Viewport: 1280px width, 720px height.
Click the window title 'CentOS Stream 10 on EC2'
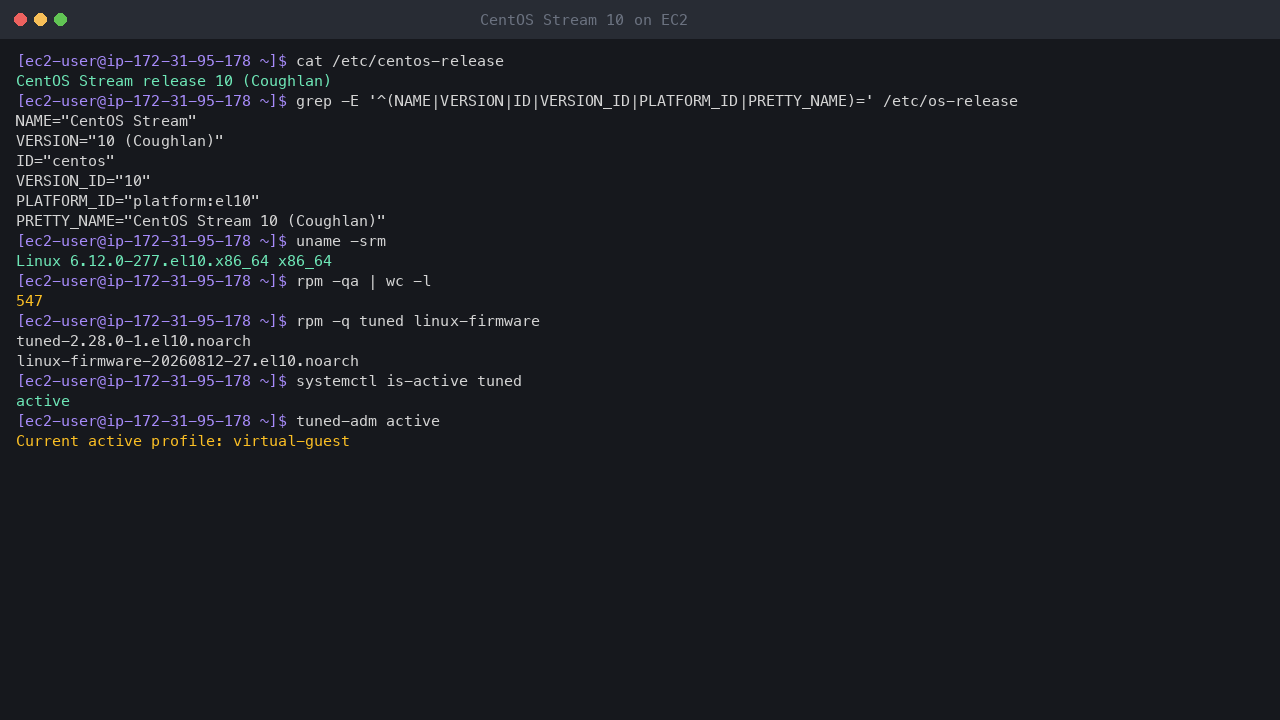point(584,20)
